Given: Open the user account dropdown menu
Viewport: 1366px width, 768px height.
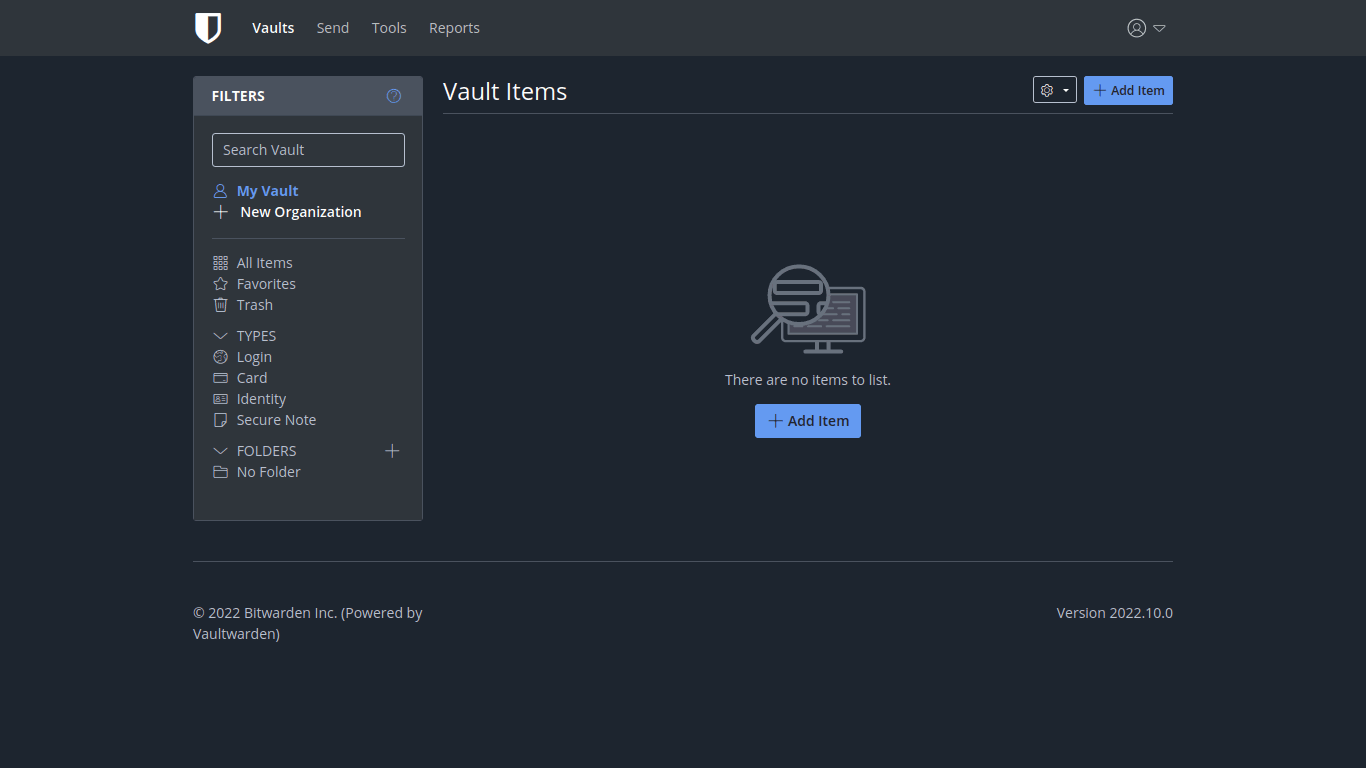Looking at the screenshot, I should tap(1146, 28).
